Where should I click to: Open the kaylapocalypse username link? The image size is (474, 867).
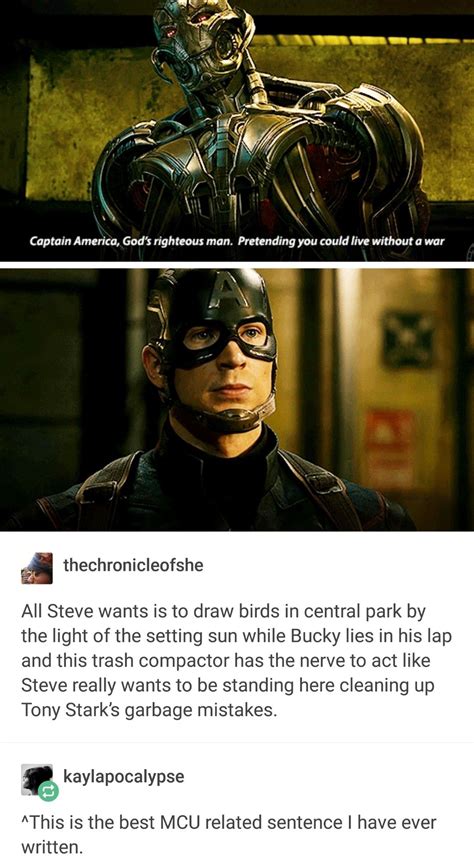tap(124, 776)
